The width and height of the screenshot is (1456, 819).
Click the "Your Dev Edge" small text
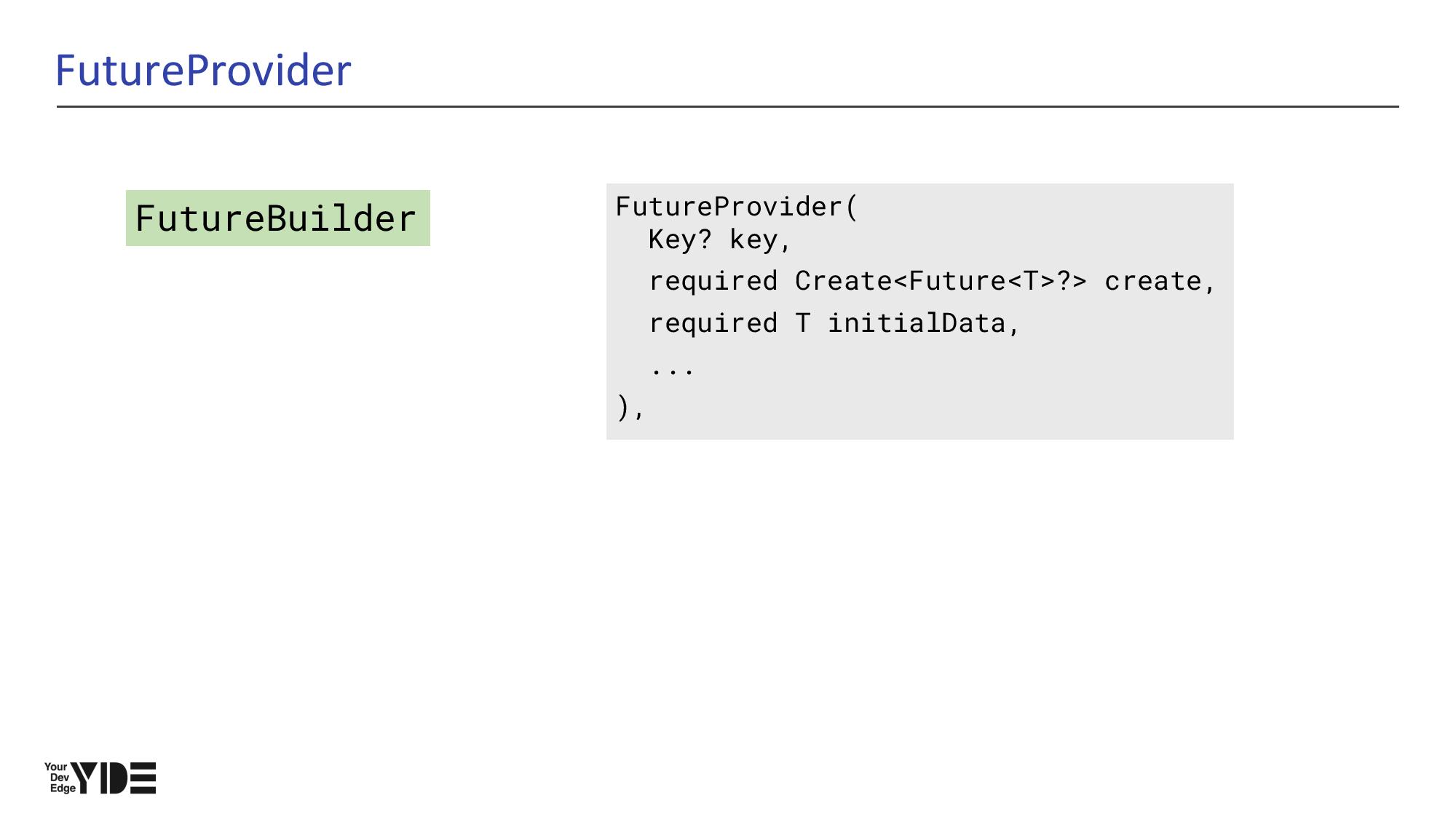[58, 778]
